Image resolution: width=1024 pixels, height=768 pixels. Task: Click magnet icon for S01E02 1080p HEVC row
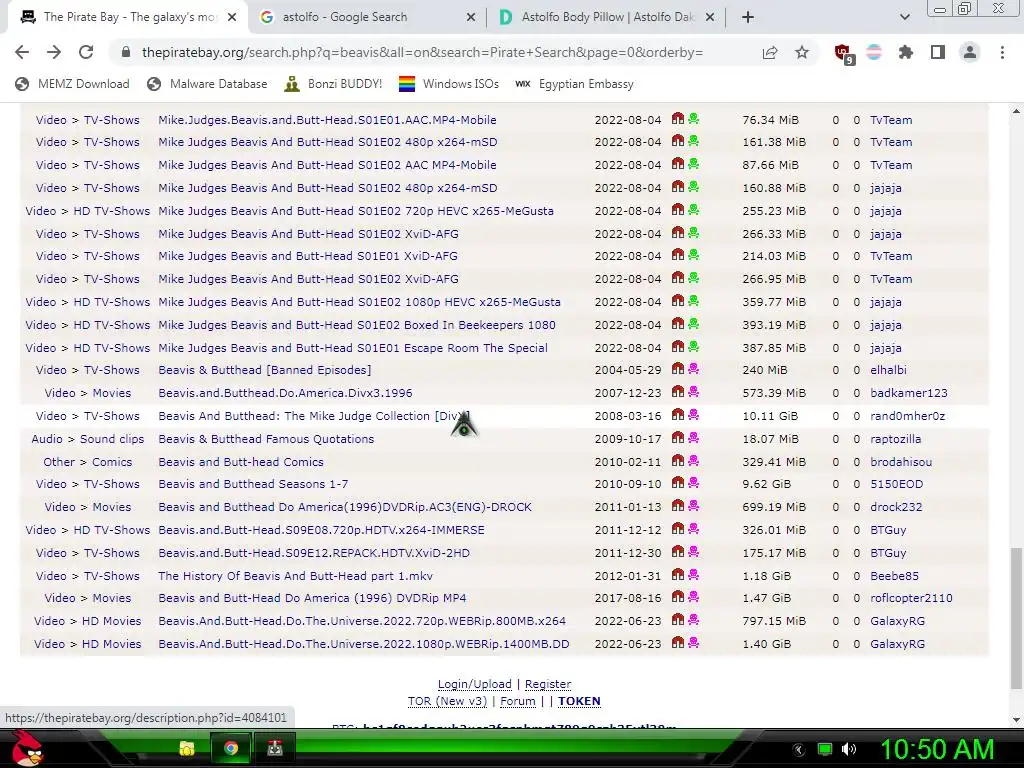coord(678,301)
